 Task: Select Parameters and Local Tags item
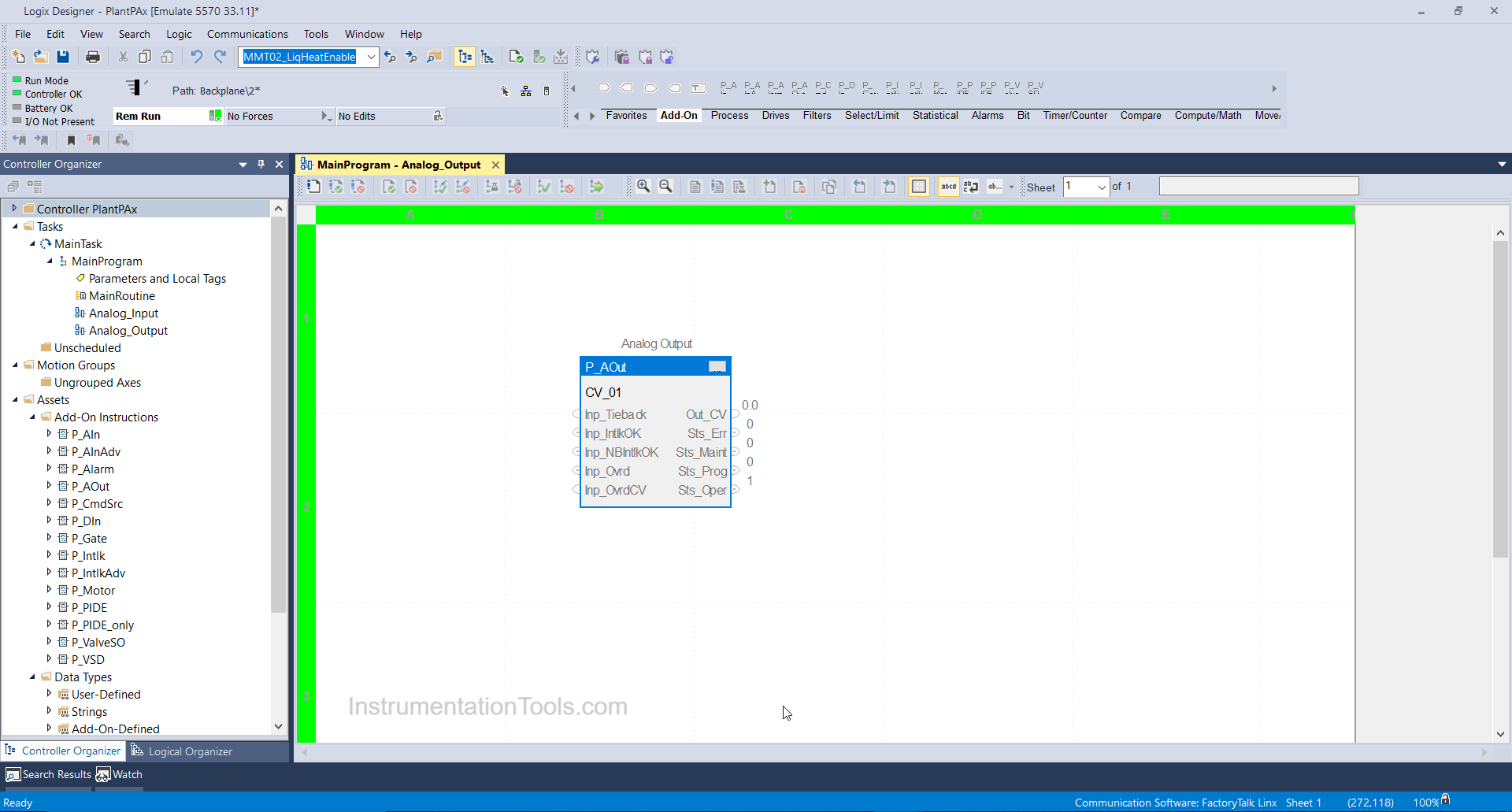[x=157, y=278]
